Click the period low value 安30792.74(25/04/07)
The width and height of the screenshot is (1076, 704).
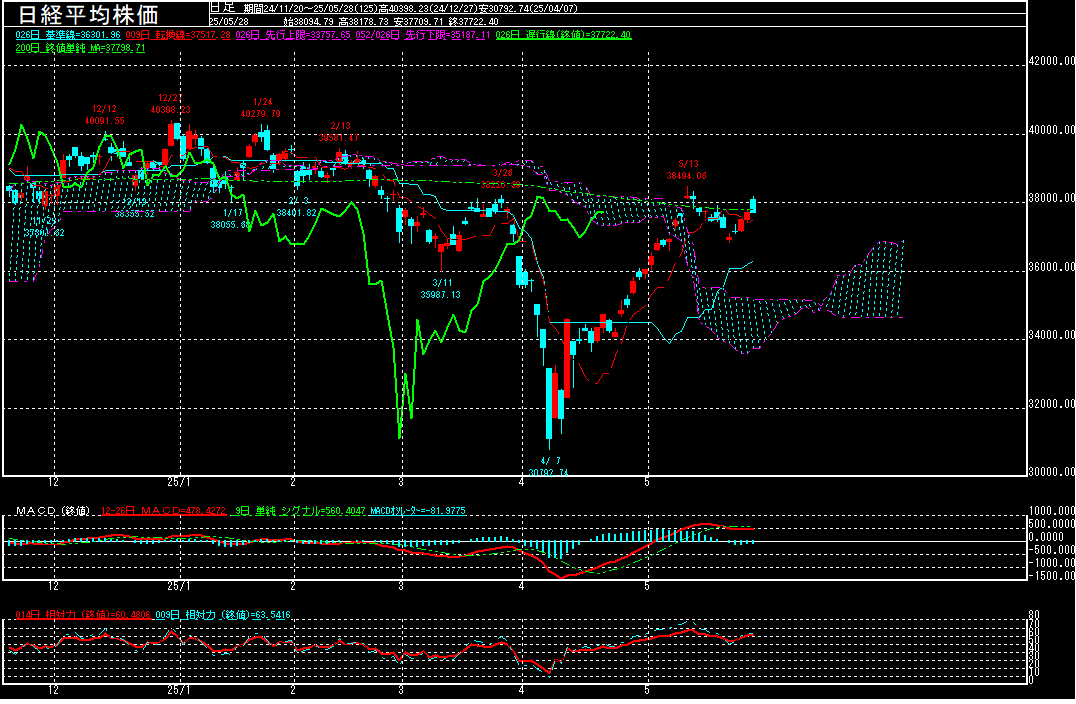[x=528, y=9]
